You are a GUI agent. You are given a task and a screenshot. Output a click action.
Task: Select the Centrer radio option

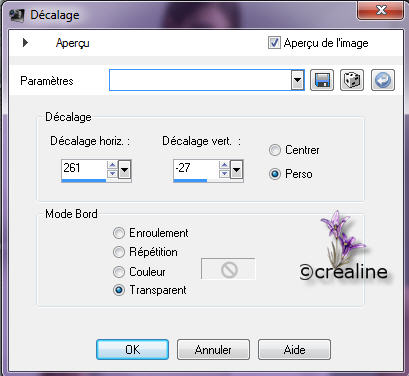point(275,150)
